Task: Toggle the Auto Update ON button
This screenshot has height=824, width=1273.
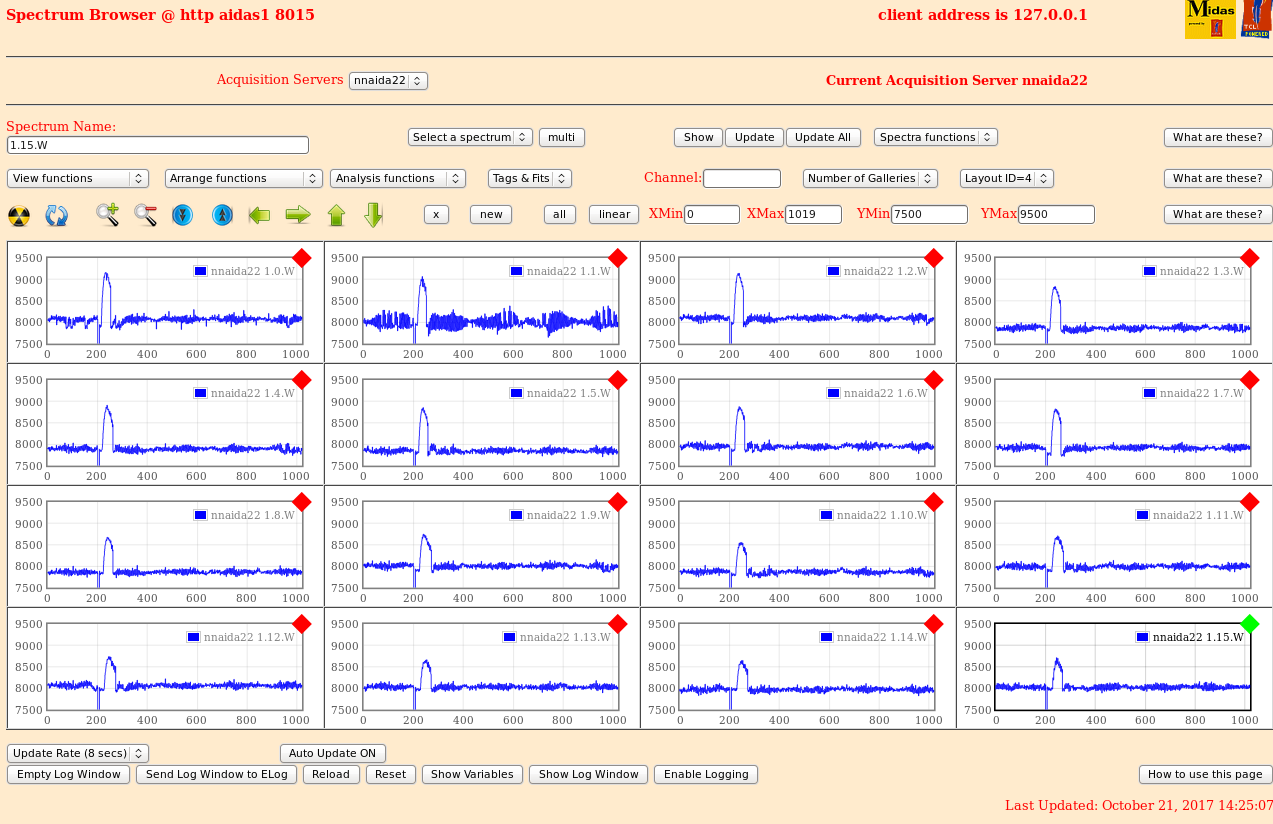Action: 332,753
